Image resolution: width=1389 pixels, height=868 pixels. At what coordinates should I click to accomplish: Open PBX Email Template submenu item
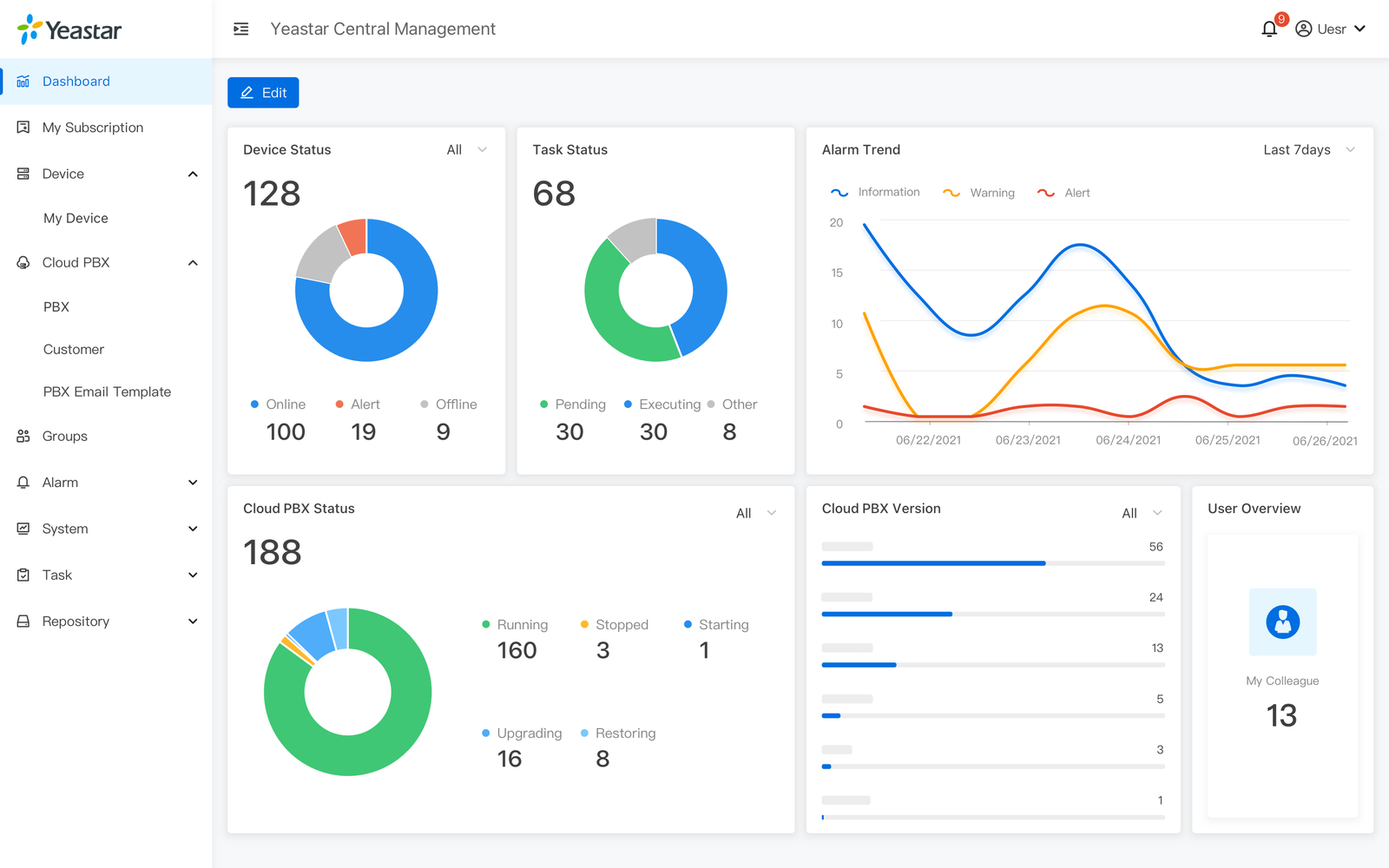(106, 391)
